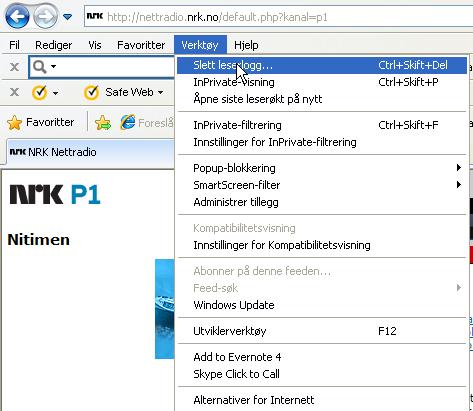The width and height of the screenshot is (473, 411).
Task: Click the Internet Explorer suggested sites icon
Action: [x=128, y=122]
